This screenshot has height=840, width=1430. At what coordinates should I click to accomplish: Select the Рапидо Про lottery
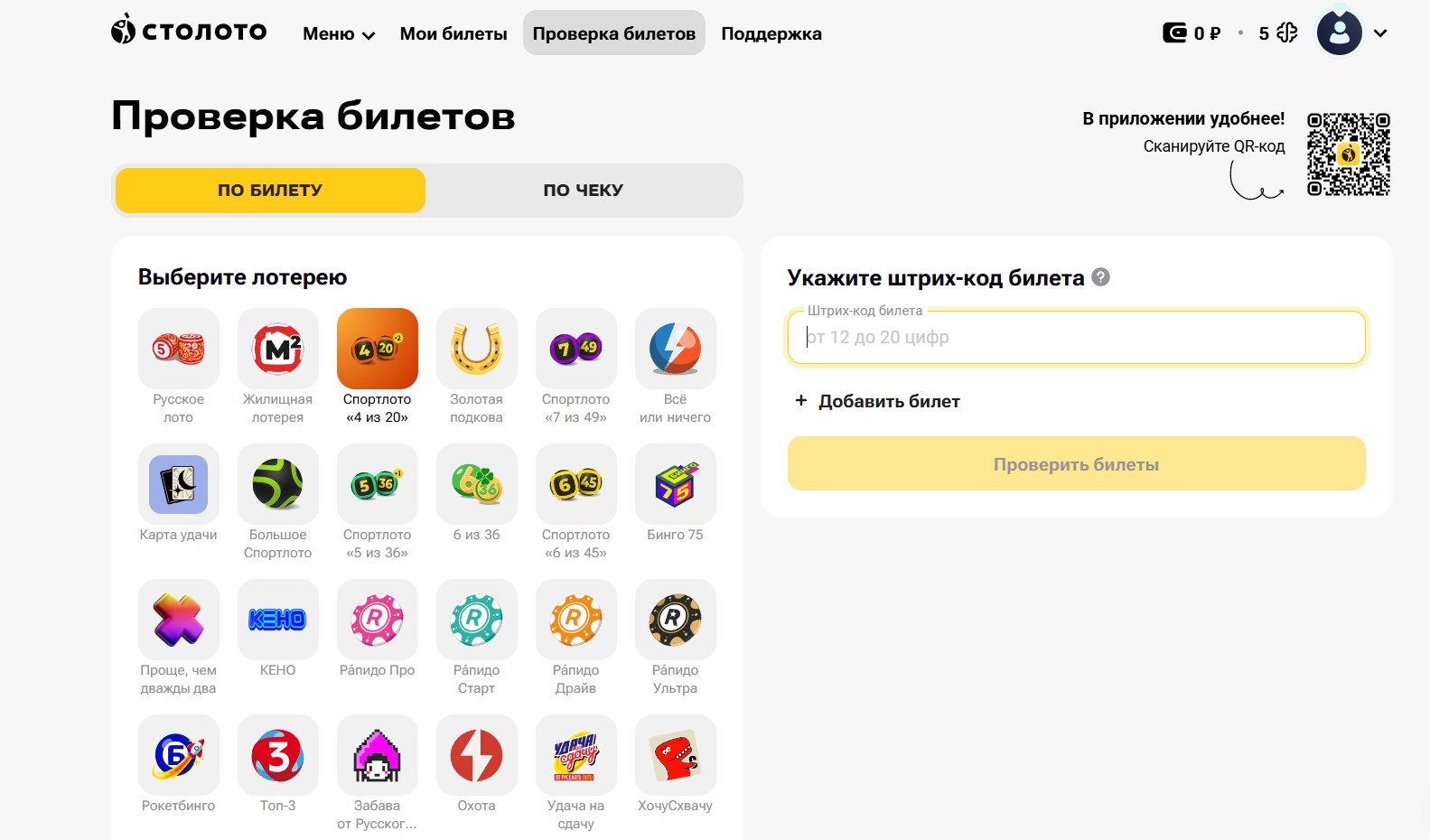coord(377,620)
